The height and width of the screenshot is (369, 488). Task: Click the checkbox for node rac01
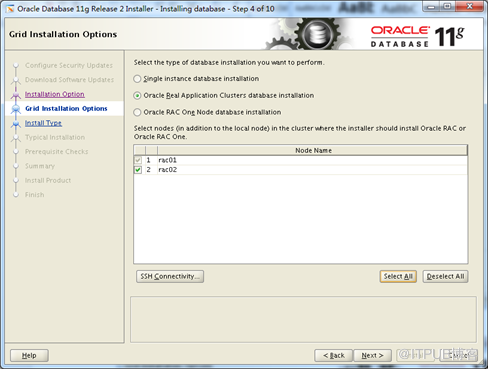138,160
